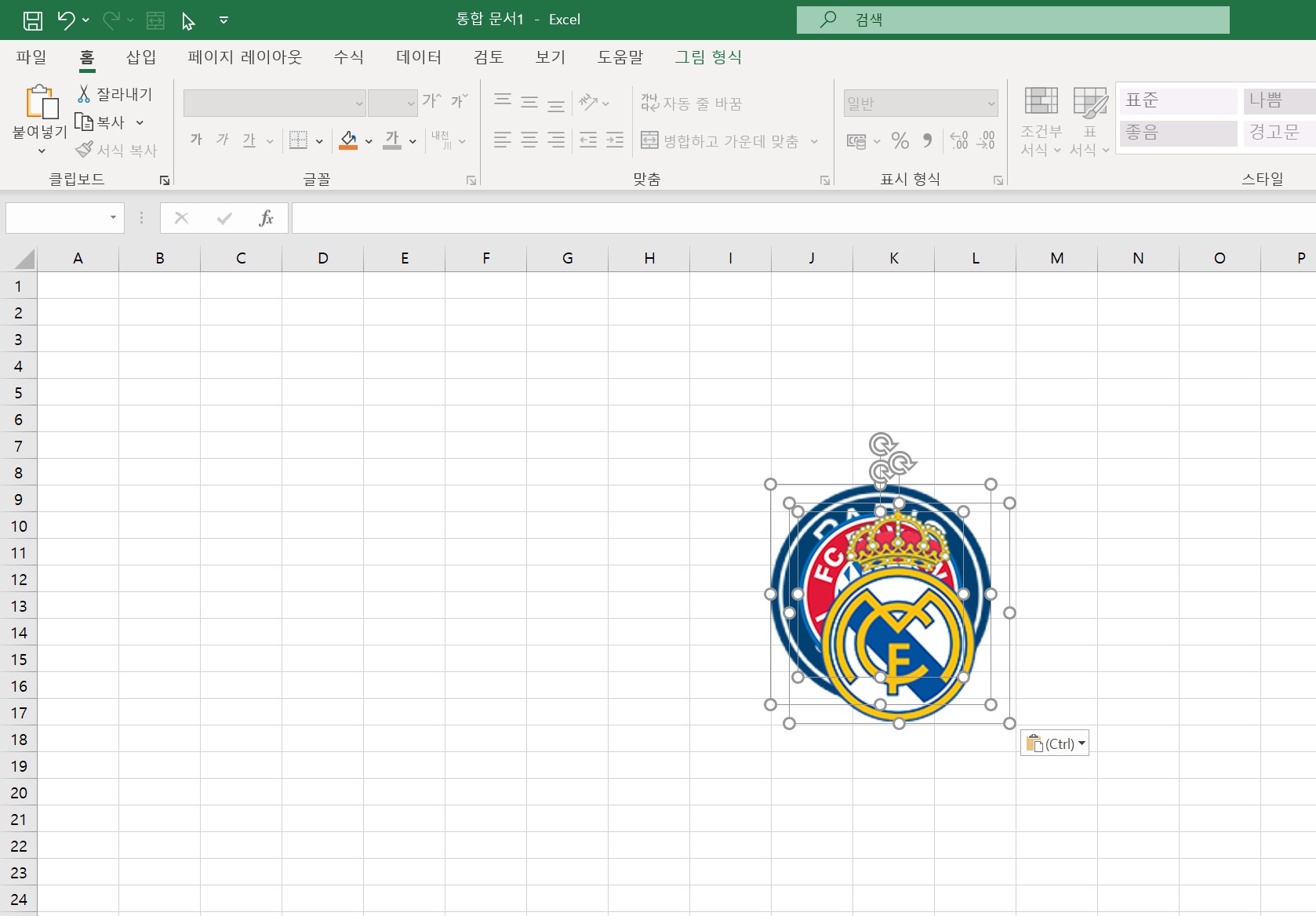Click the Save icon in title bar
The width and height of the screenshot is (1316, 916).
[33, 20]
